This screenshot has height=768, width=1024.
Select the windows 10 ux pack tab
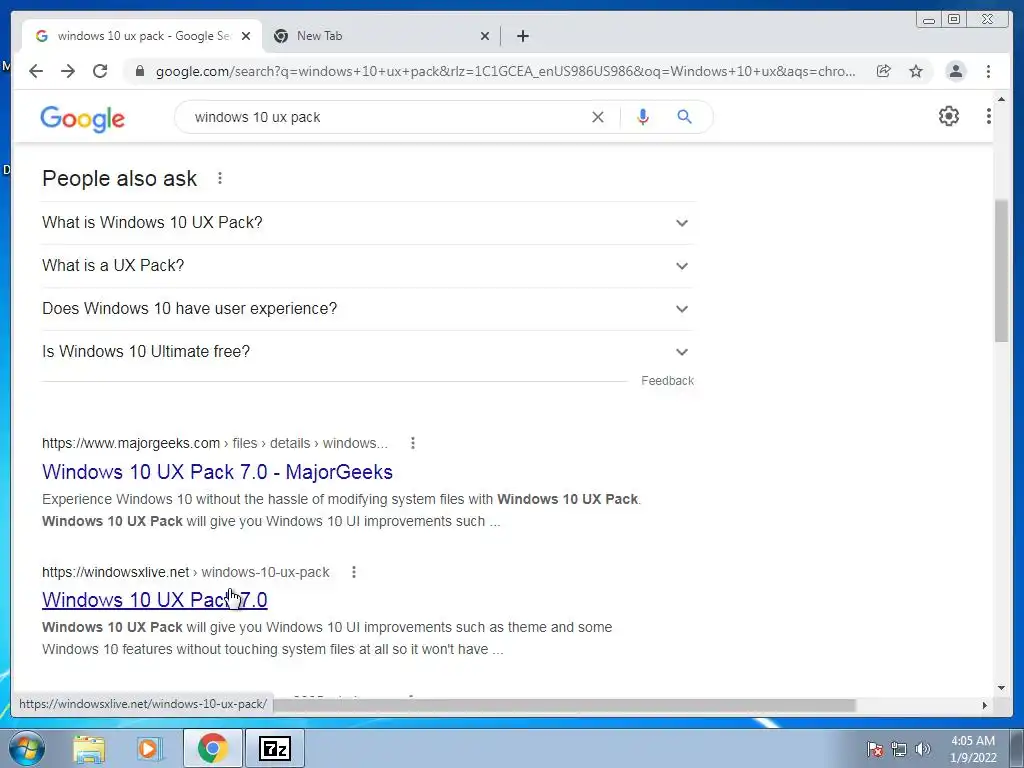coord(142,36)
